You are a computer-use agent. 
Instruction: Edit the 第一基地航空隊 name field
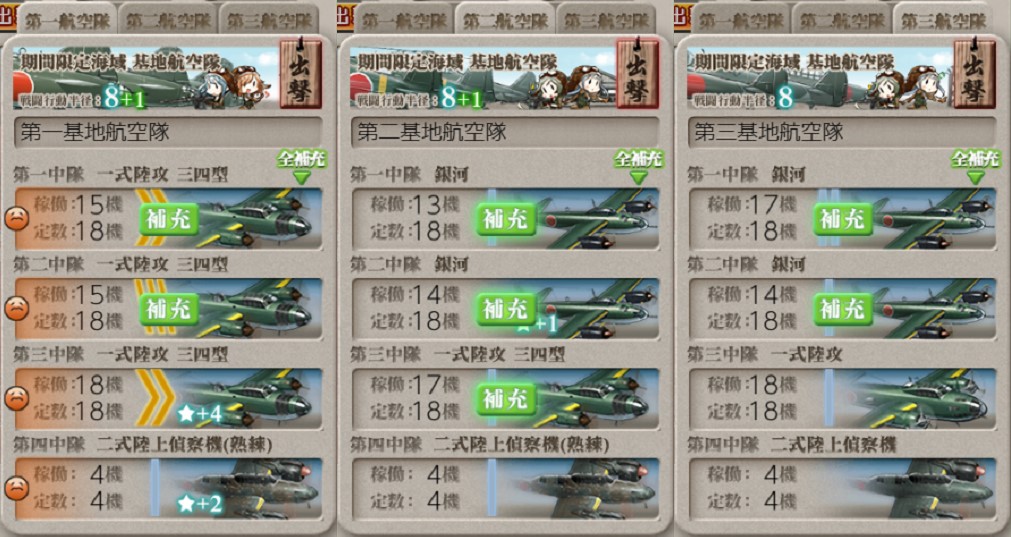(x=168, y=133)
